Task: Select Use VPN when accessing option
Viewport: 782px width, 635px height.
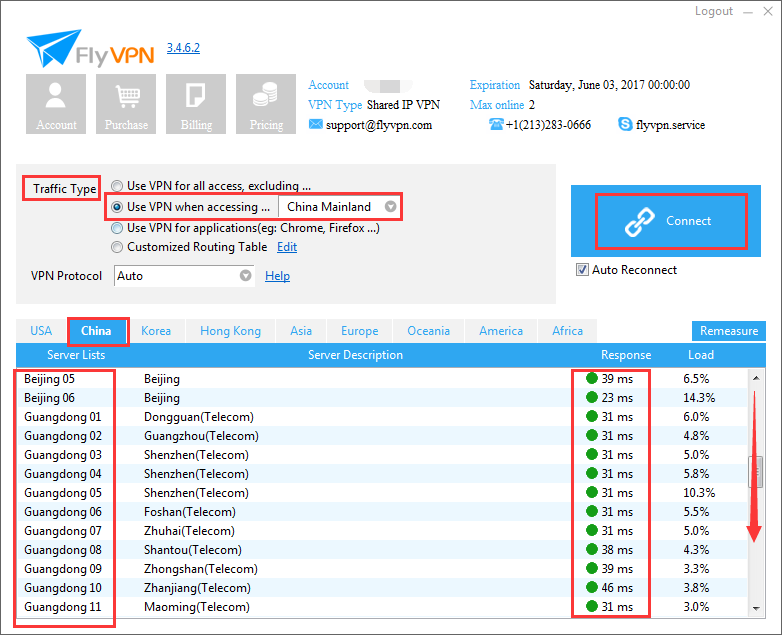Action: tap(117, 207)
